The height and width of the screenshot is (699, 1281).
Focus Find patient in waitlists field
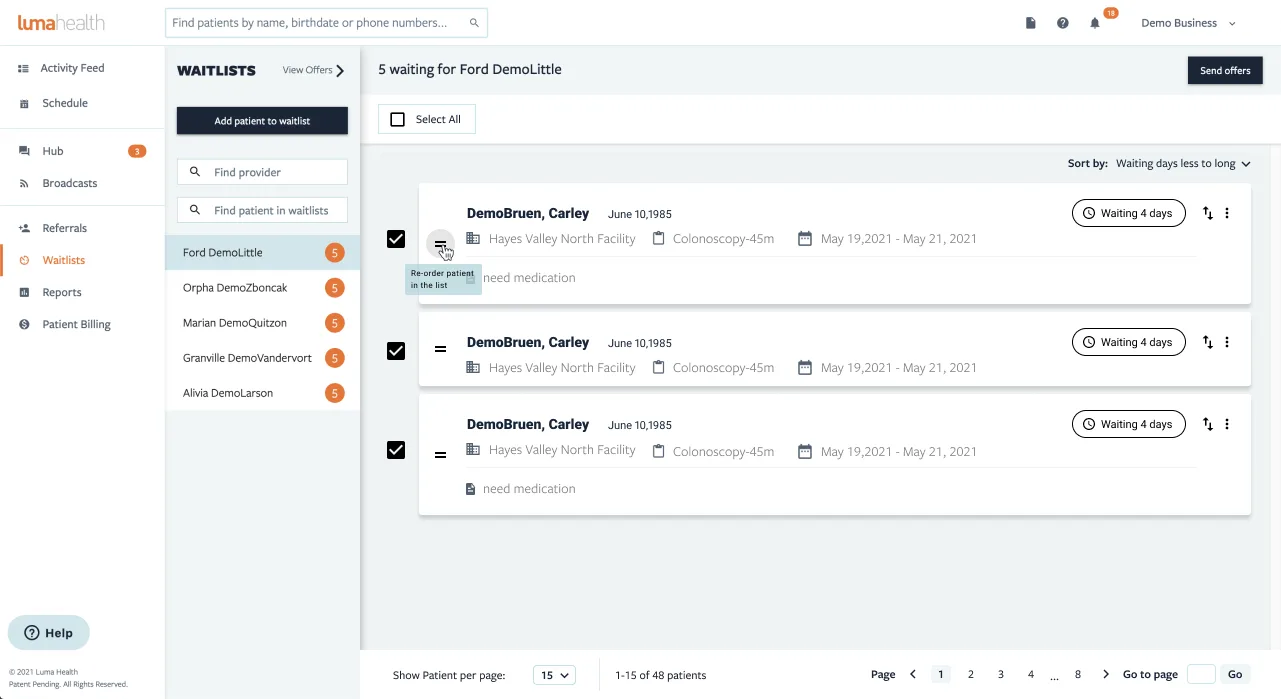point(262,210)
